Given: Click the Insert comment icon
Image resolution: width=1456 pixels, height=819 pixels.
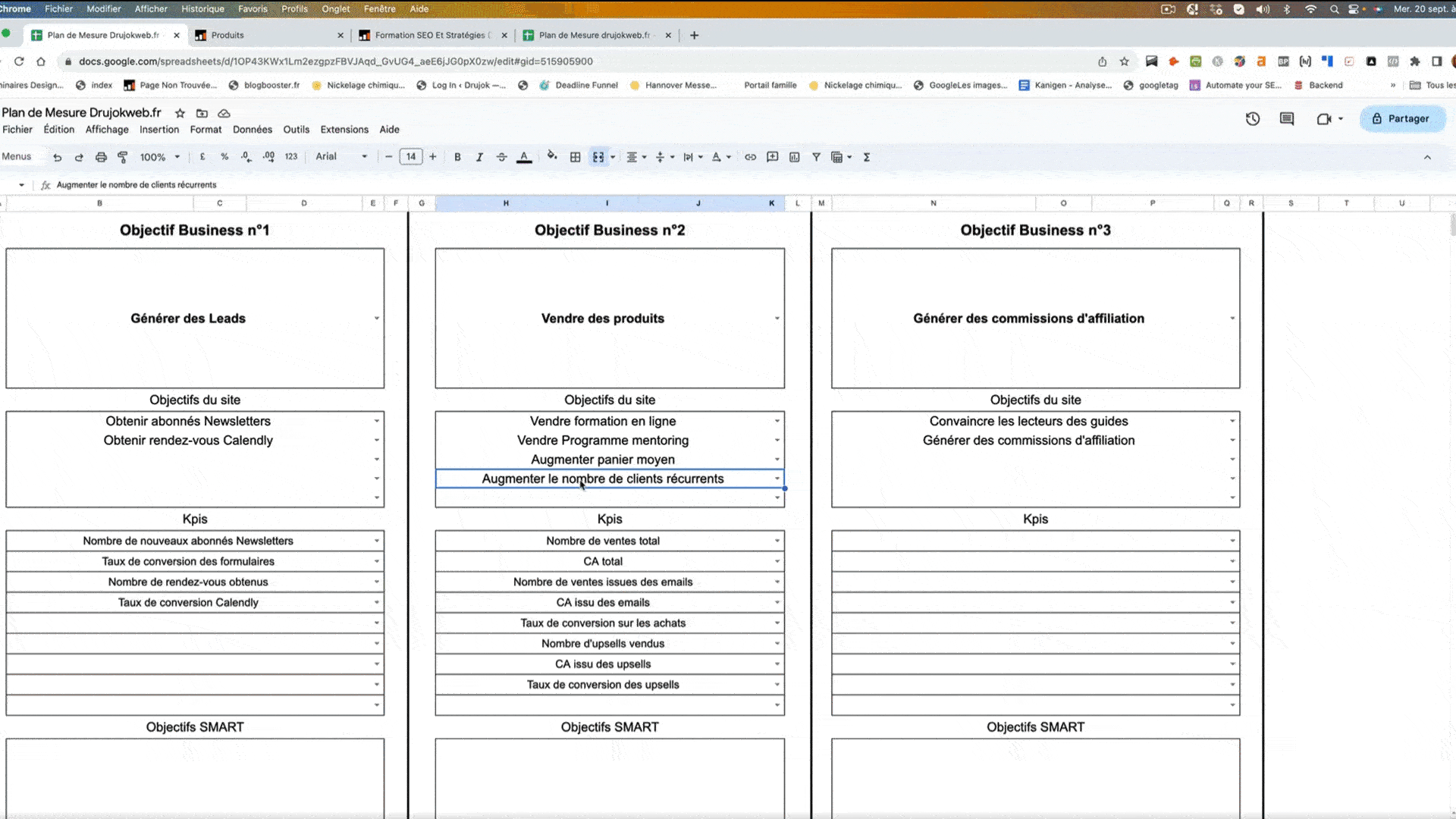Looking at the screenshot, I should click(772, 157).
